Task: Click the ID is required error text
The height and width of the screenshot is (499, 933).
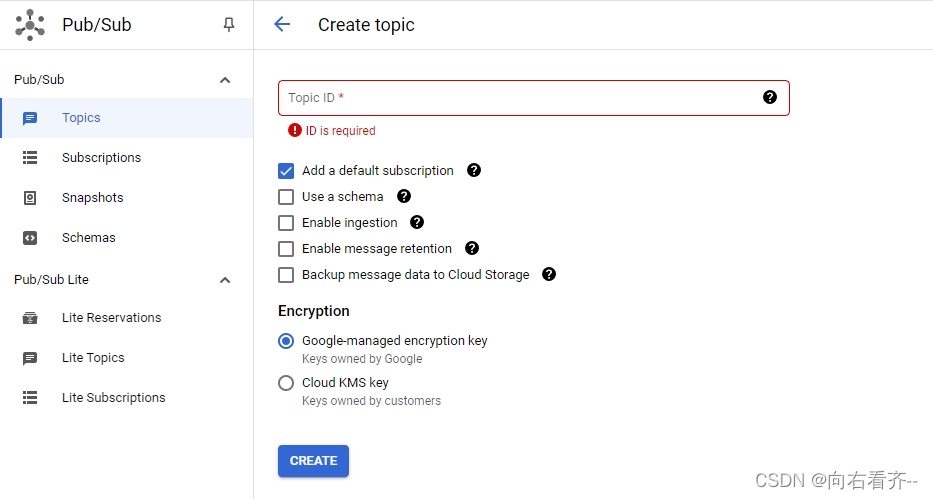Action: (340, 131)
